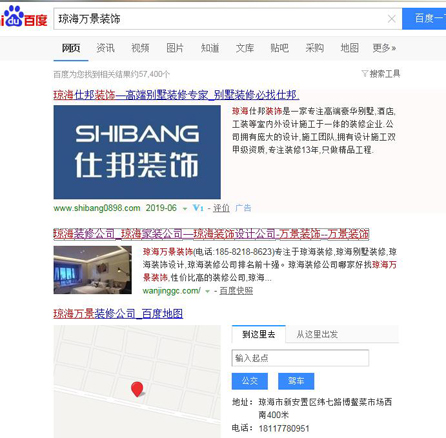Click the 驾车 route button
This screenshot has height=438, width=446.
[296, 381]
